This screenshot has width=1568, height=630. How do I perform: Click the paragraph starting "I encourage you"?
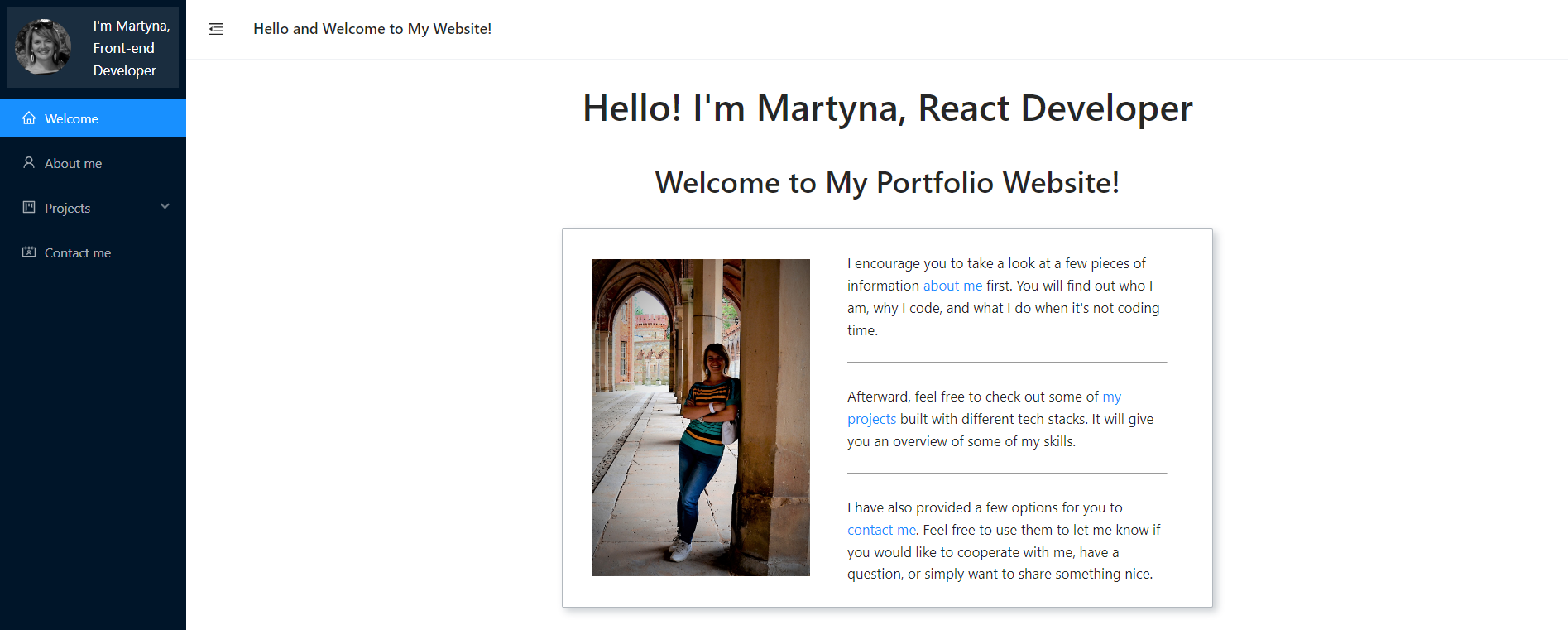click(1007, 296)
